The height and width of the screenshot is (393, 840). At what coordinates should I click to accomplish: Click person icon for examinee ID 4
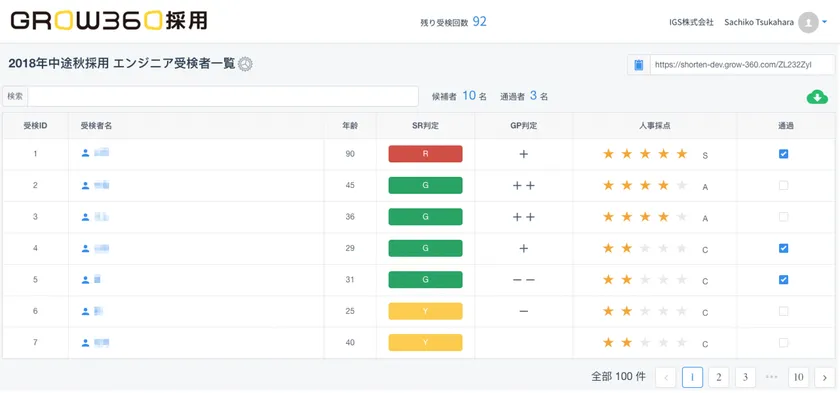pyautogui.click(x=85, y=248)
